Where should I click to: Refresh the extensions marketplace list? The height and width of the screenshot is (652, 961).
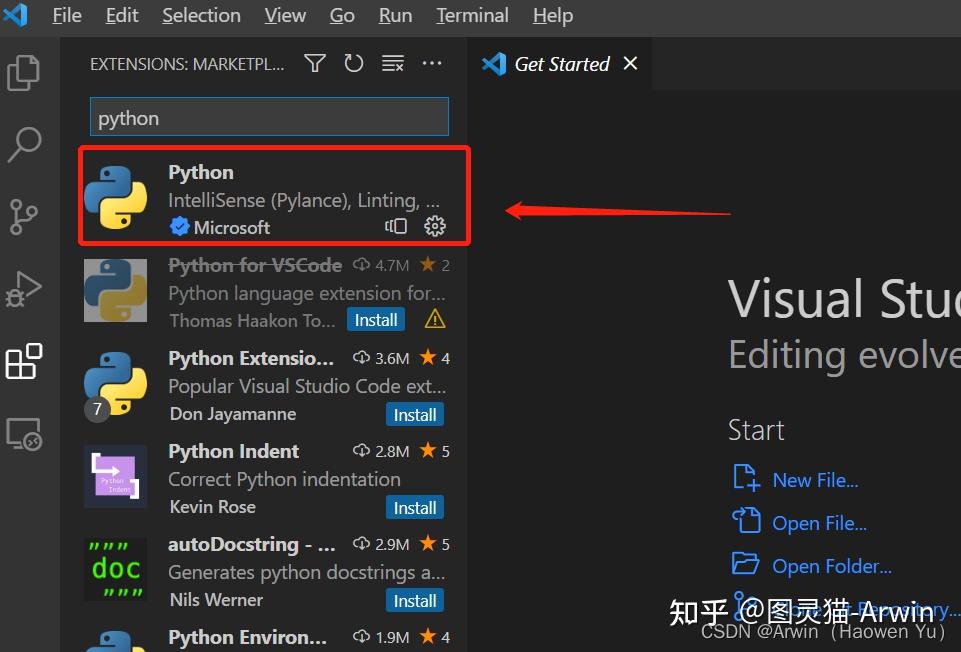coord(353,62)
